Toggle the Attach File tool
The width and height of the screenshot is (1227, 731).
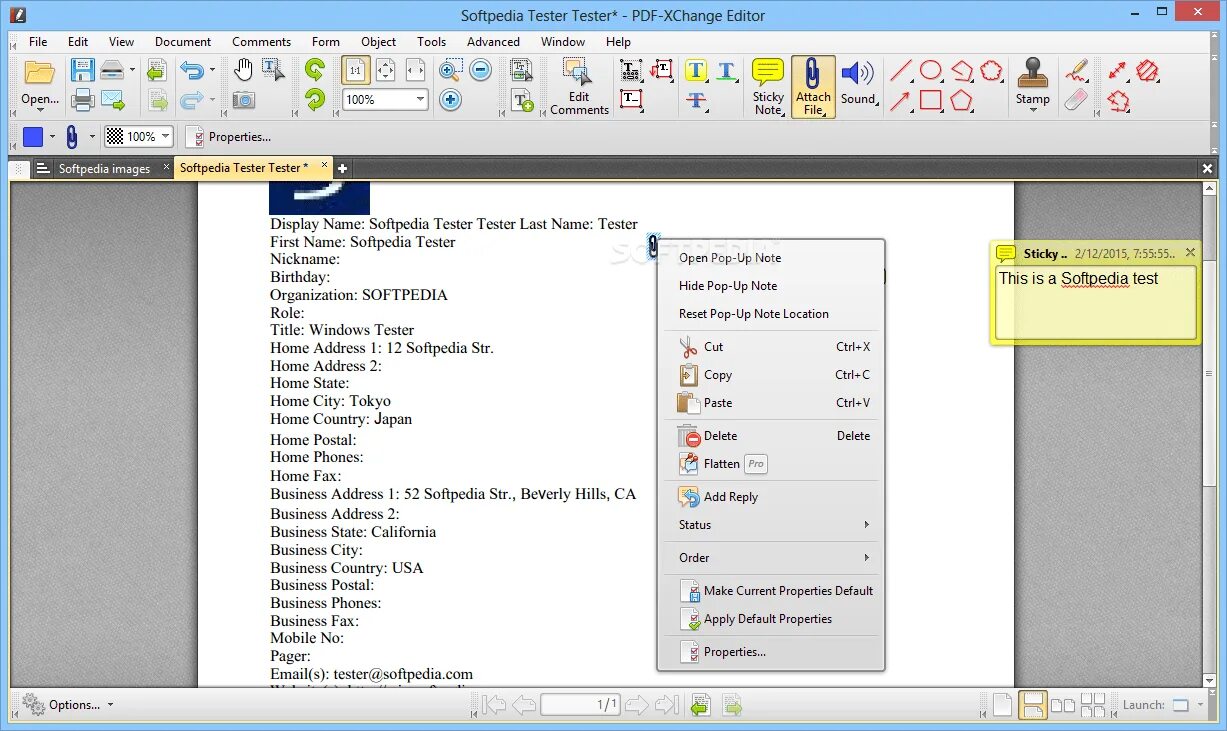(x=813, y=87)
